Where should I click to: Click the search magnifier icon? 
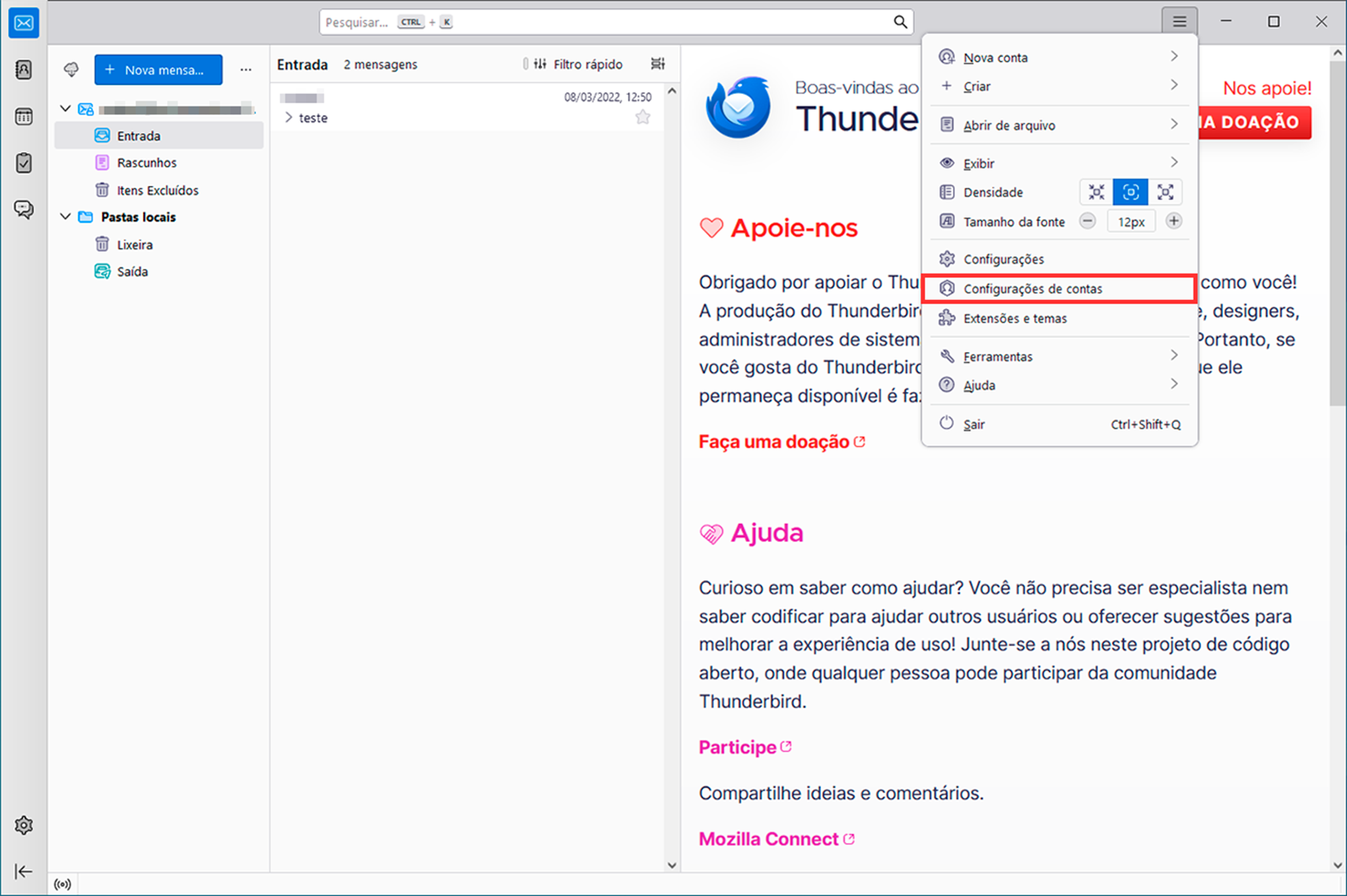[900, 22]
